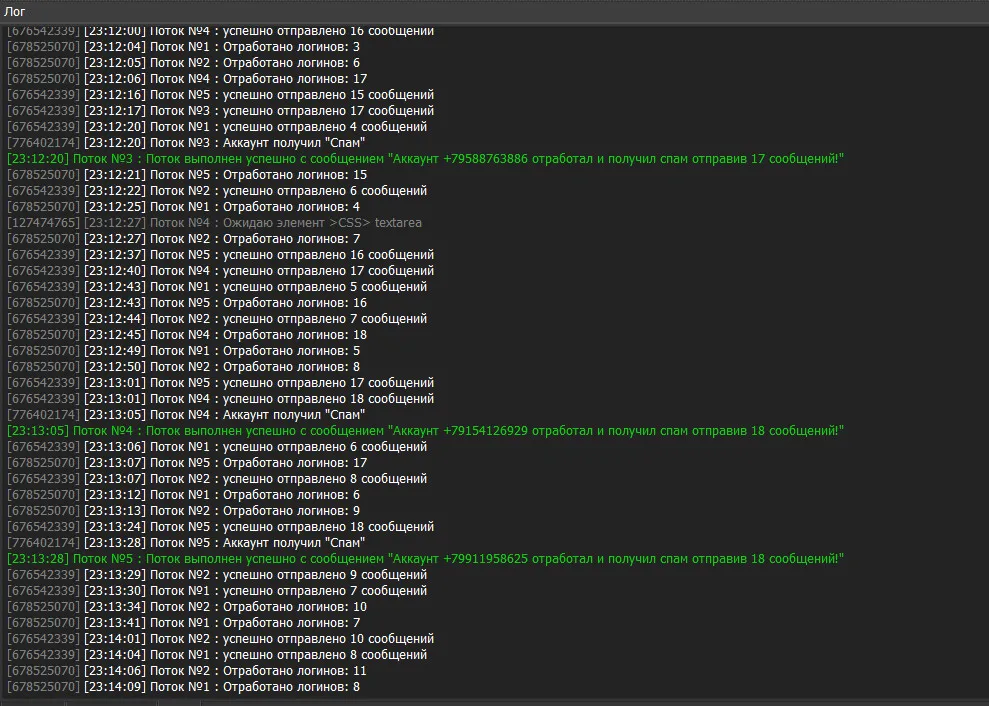989x706 pixels.
Task: Click action ID 127474765 in log
Action: 43,223
